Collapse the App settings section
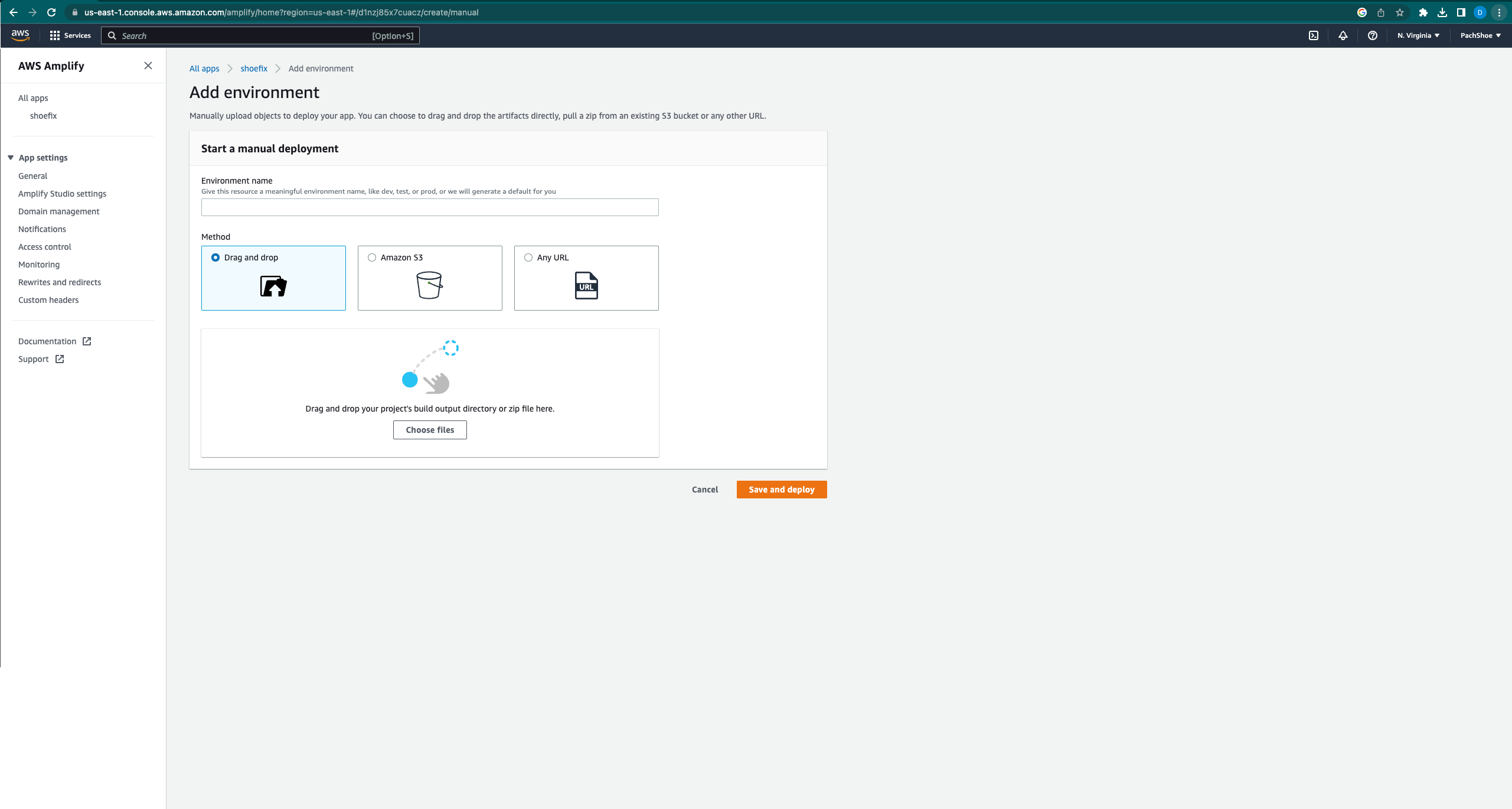 [11, 158]
